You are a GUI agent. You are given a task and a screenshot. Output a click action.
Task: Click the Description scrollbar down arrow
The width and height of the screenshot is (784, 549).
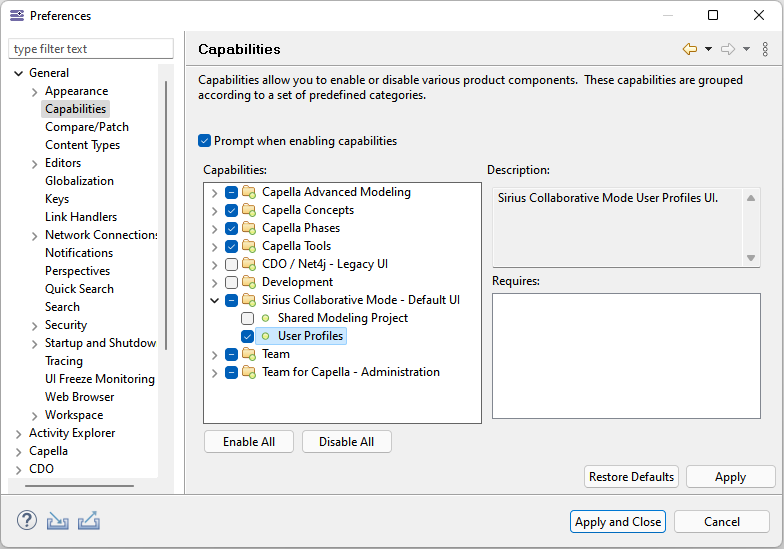pyautogui.click(x=752, y=258)
